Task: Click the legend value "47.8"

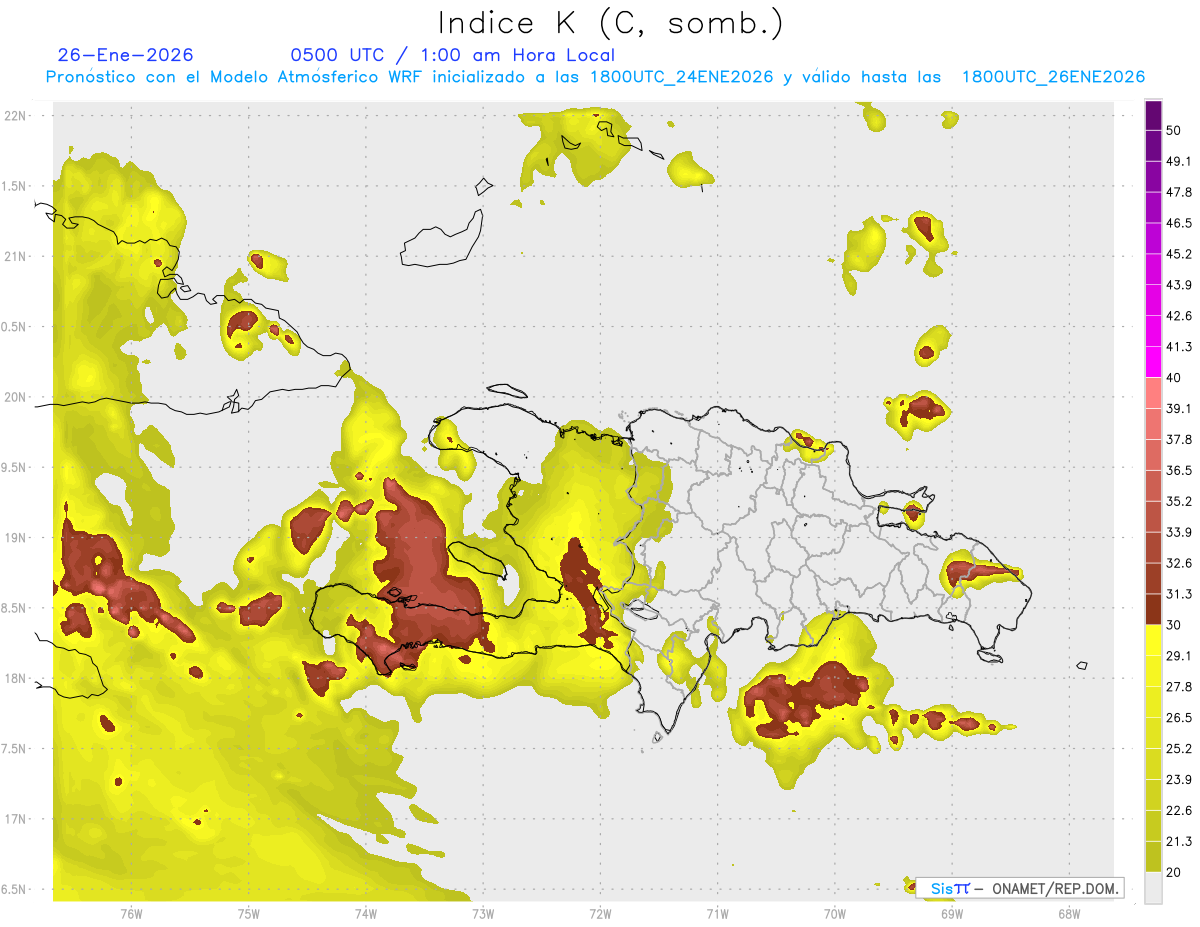Action: click(1179, 192)
